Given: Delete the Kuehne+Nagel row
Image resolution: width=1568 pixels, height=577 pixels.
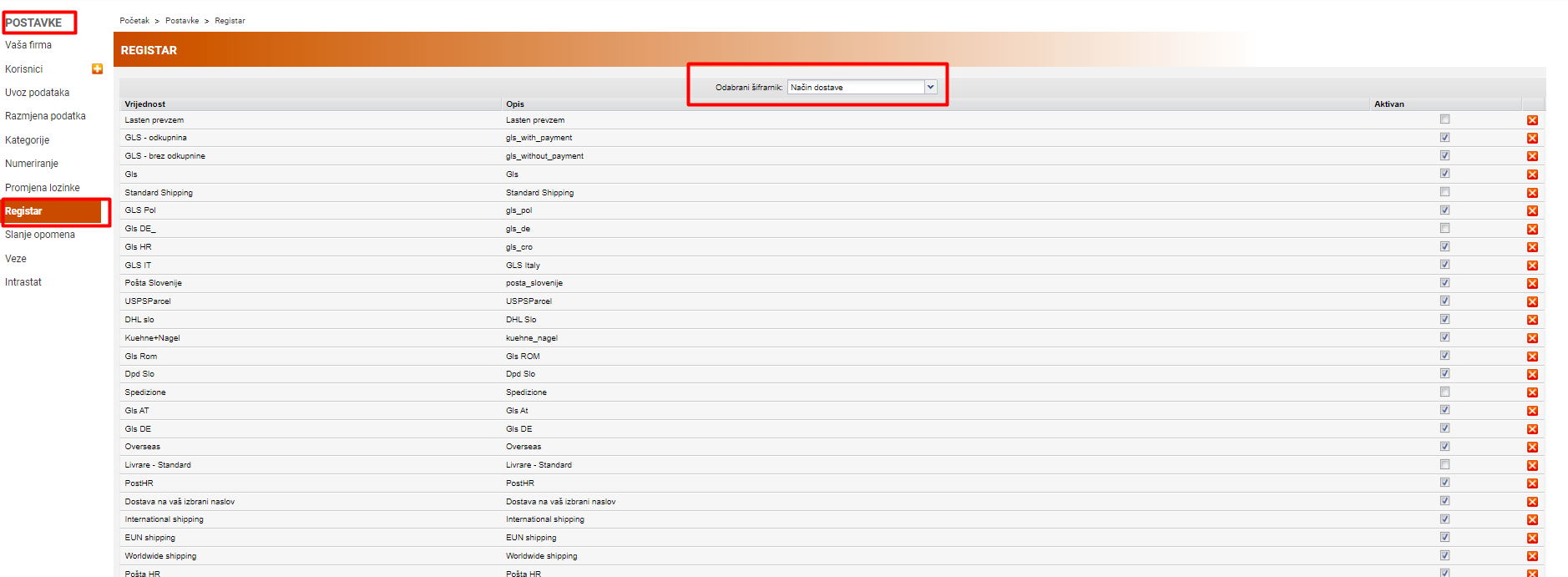Looking at the screenshot, I should [x=1532, y=338].
